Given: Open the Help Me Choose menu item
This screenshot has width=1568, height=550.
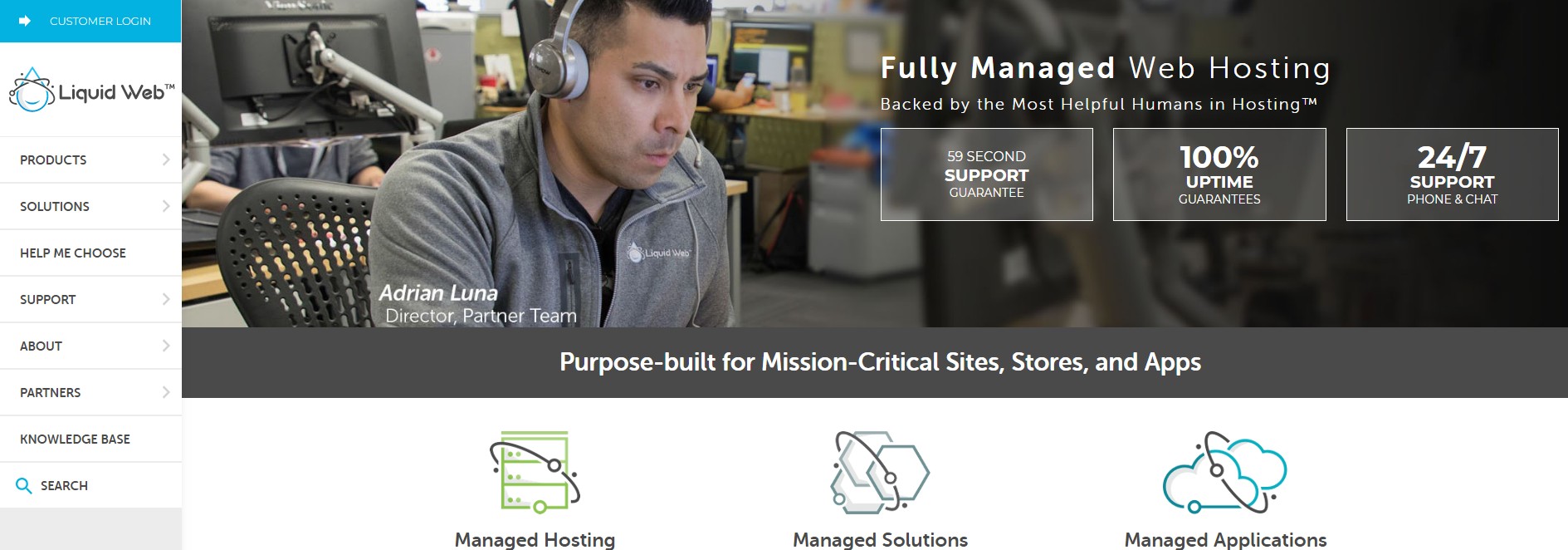Looking at the screenshot, I should pyautogui.click(x=90, y=253).
